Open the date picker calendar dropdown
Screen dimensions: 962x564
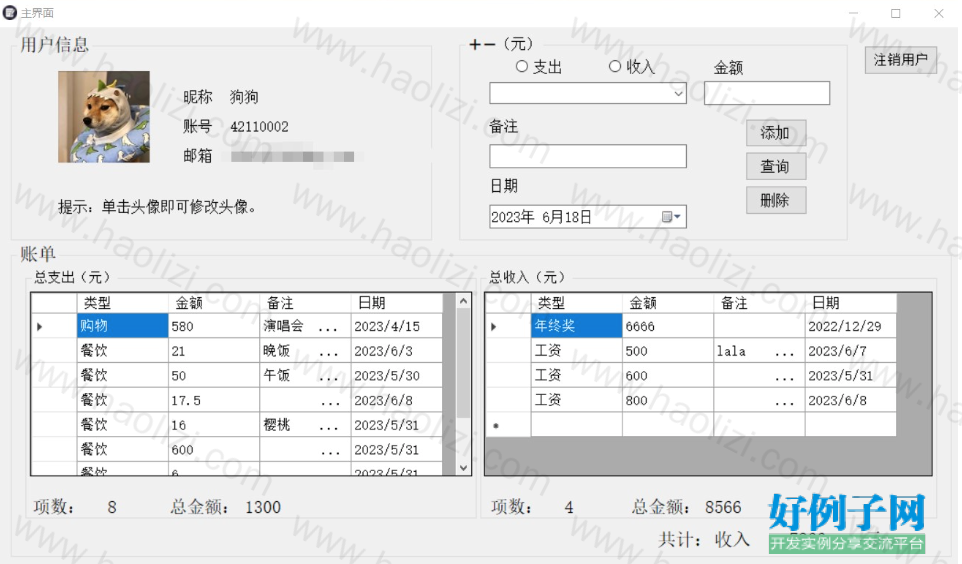(672, 217)
